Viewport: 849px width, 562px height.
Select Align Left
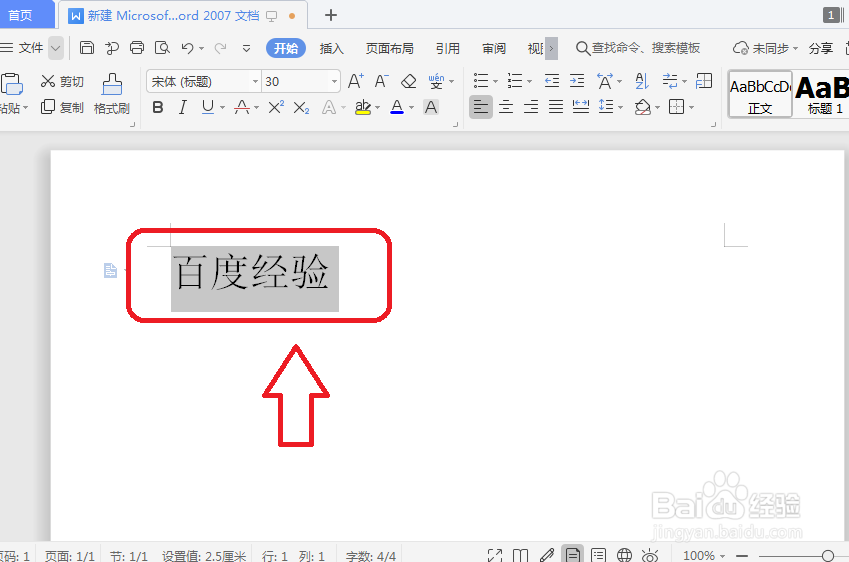(x=480, y=107)
